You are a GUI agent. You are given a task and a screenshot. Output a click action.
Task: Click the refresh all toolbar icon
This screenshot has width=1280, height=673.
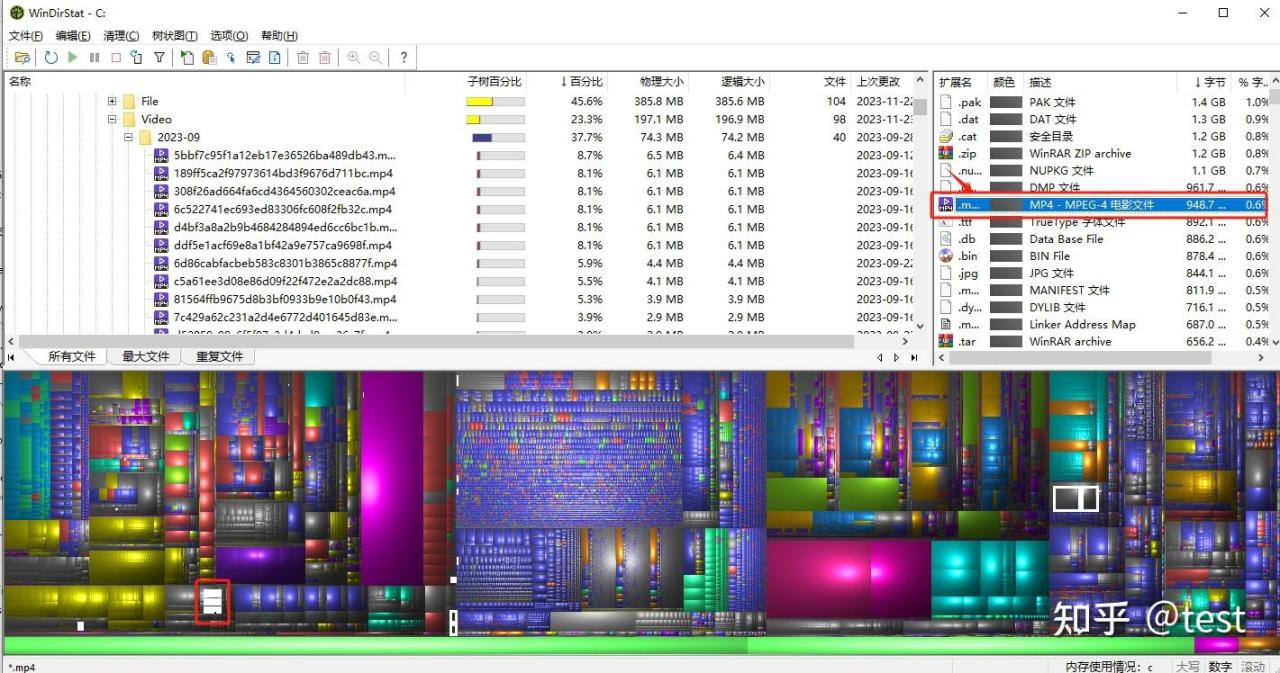(51, 58)
